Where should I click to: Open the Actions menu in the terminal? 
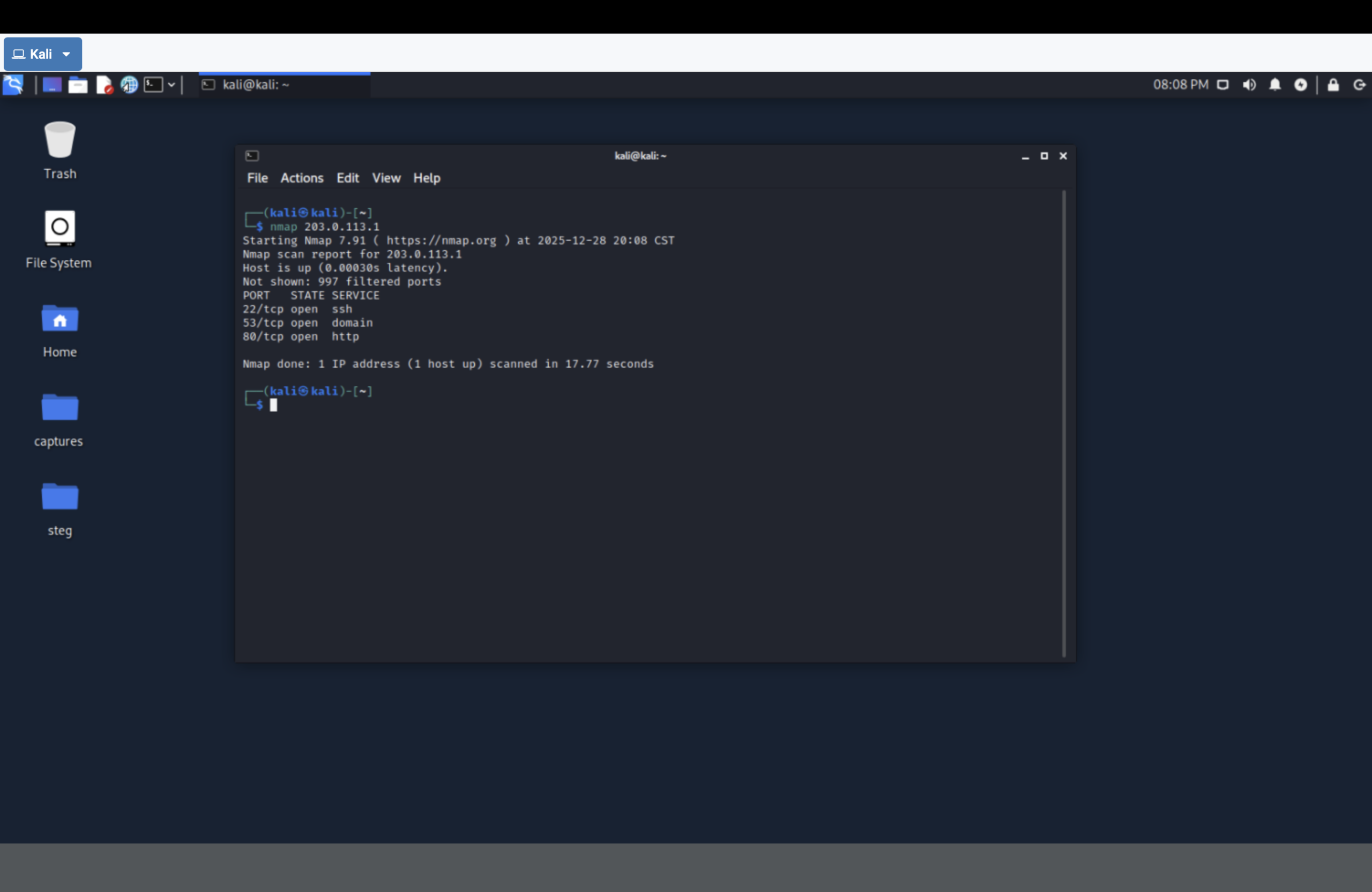pos(302,177)
